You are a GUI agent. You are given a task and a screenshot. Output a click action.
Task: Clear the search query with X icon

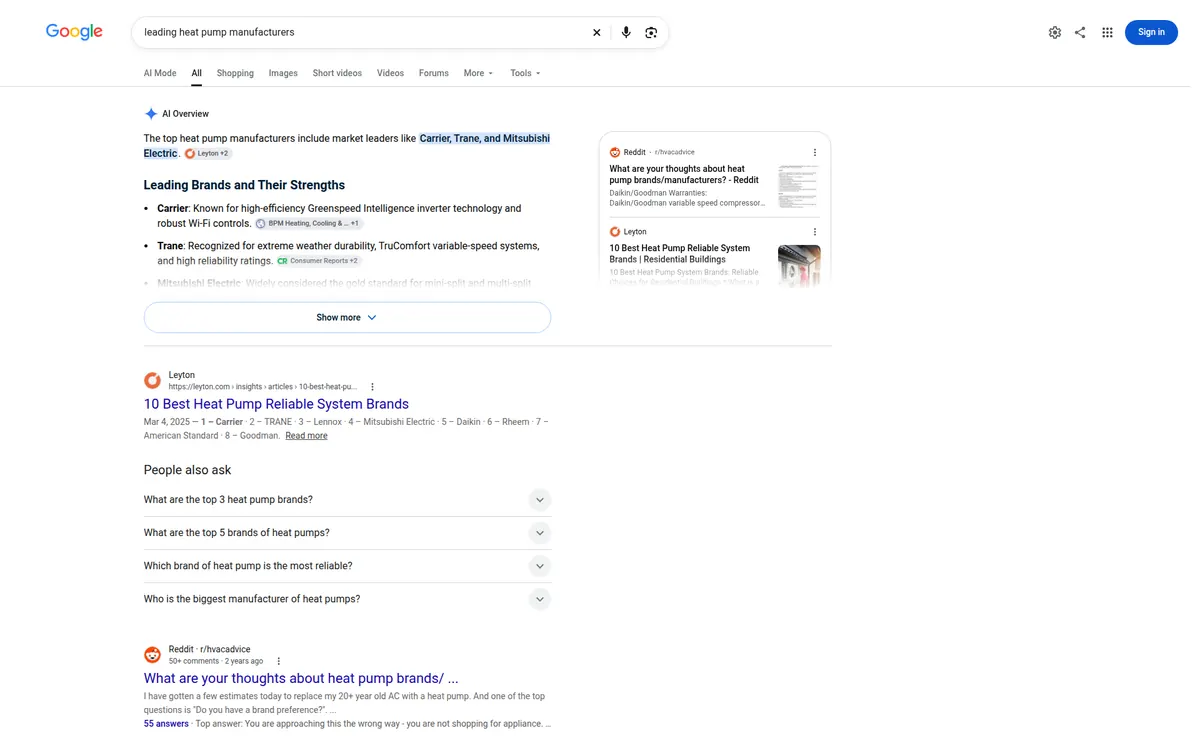pyautogui.click(x=597, y=32)
